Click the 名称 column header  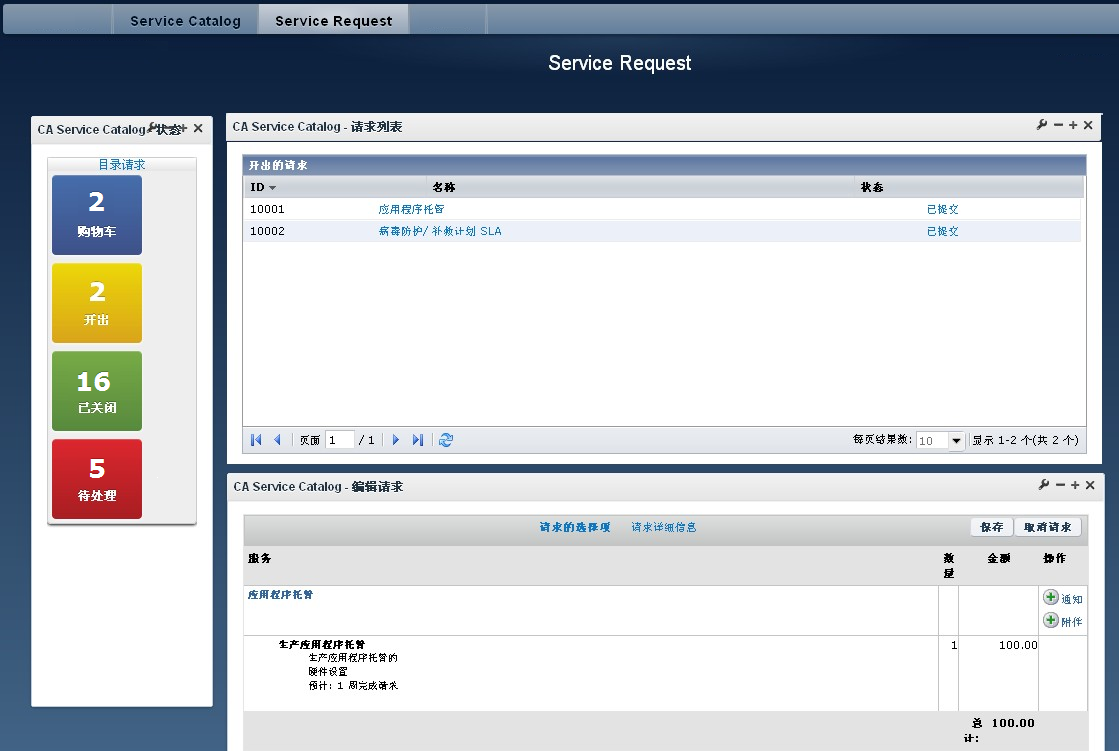(x=444, y=187)
